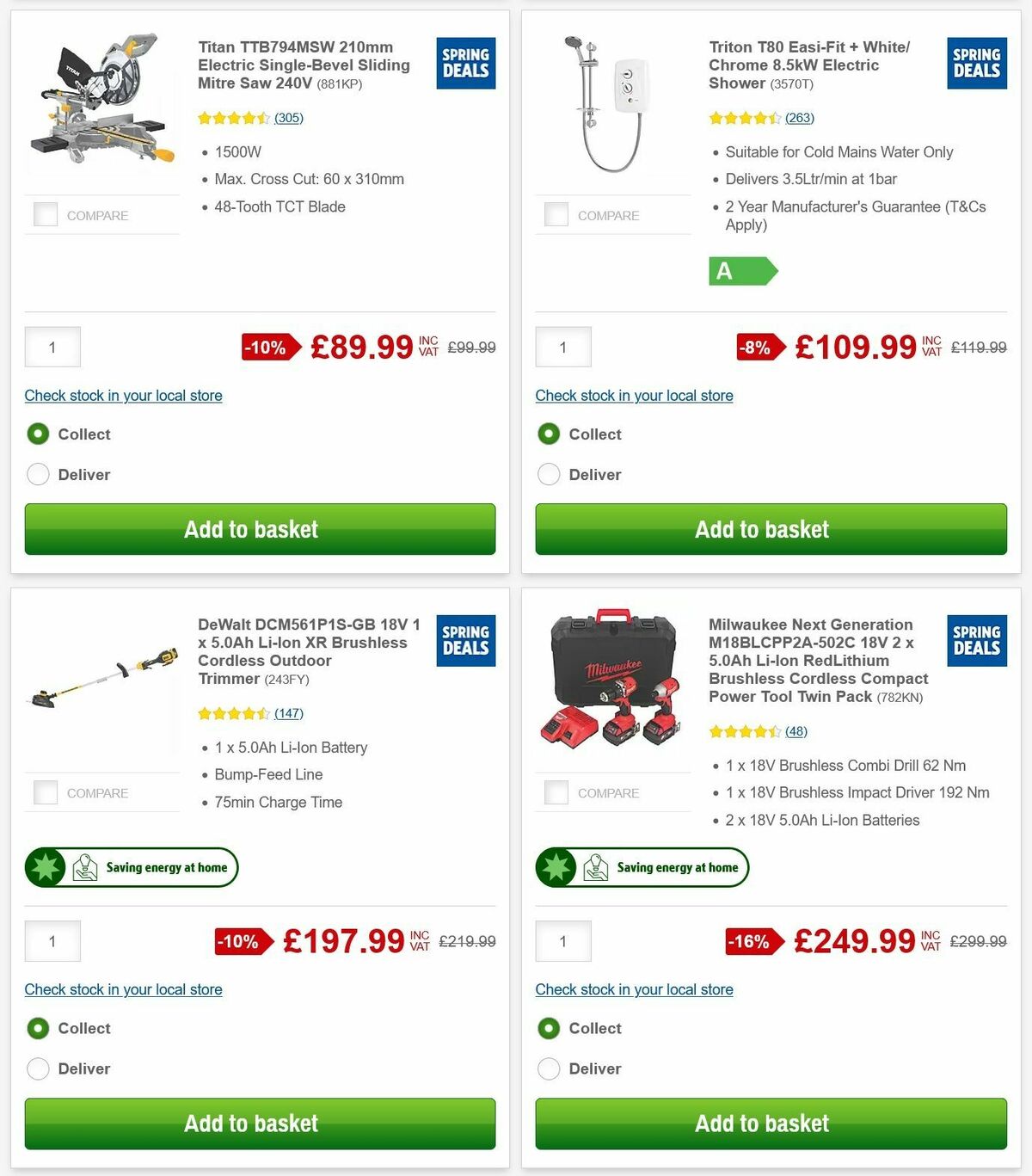
Task: Add the Triton T80 shower to basket
Action: click(x=762, y=529)
